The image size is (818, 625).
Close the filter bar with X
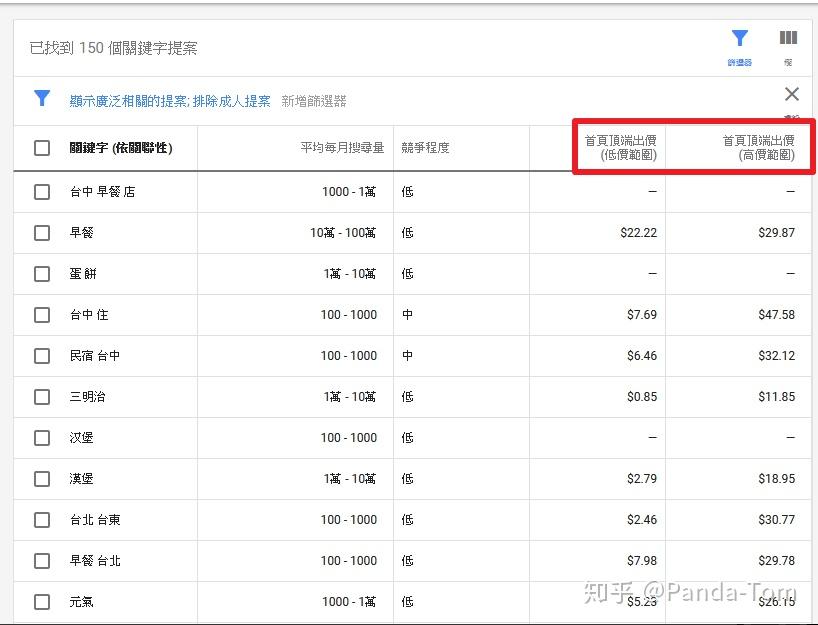coord(791,94)
